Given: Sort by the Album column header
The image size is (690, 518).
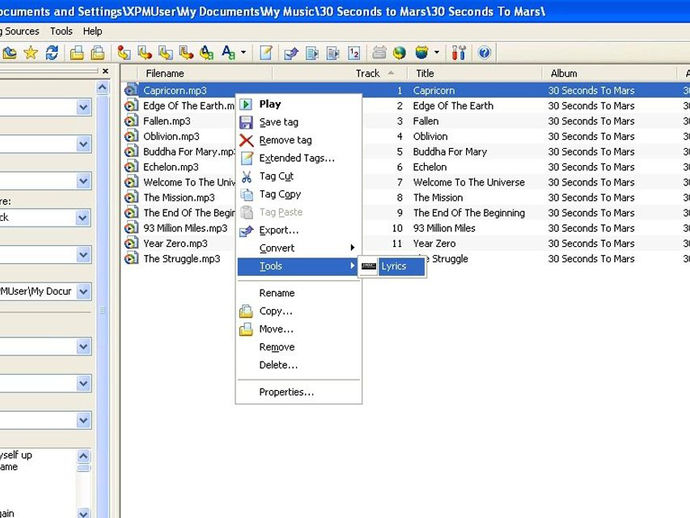Looking at the screenshot, I should click(609, 73).
